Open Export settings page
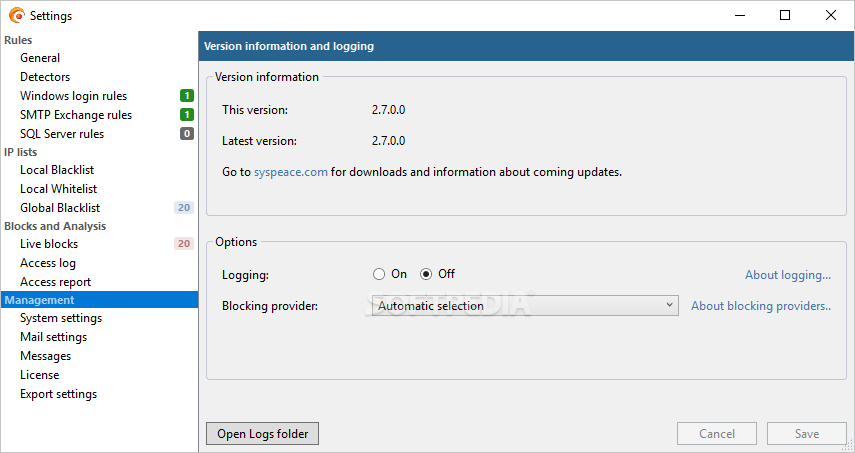The width and height of the screenshot is (855, 453). pyautogui.click(x=58, y=394)
